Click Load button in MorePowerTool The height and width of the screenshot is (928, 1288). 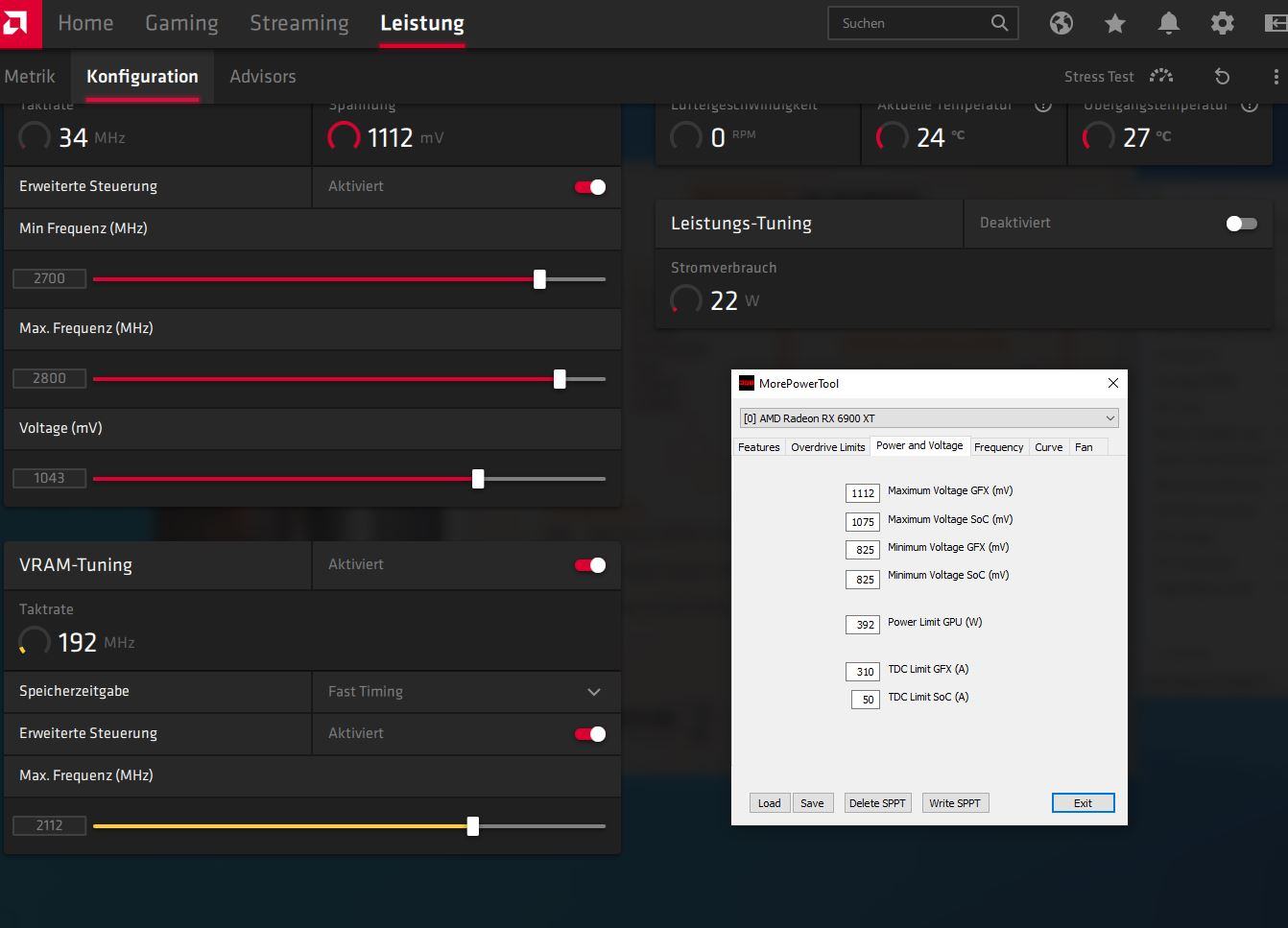click(770, 803)
